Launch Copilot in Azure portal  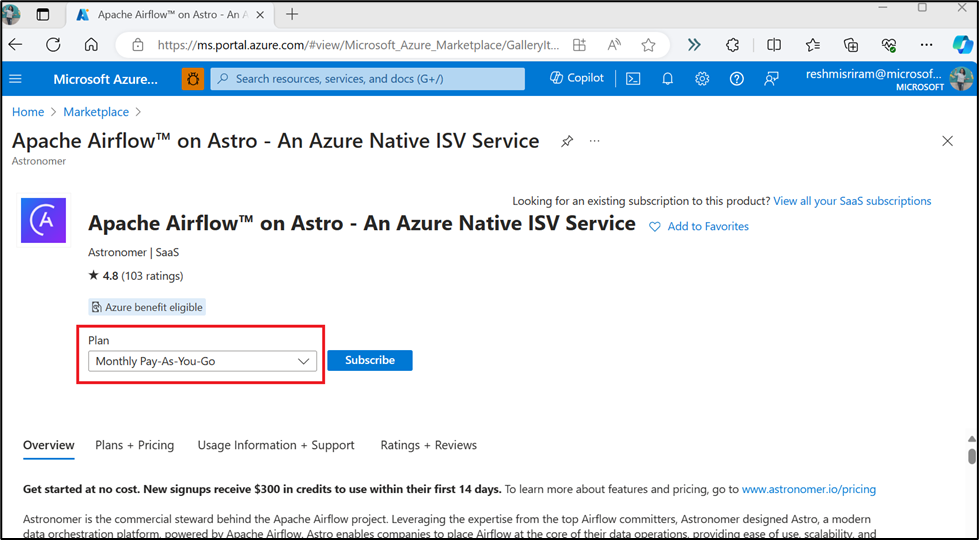[x=577, y=78]
